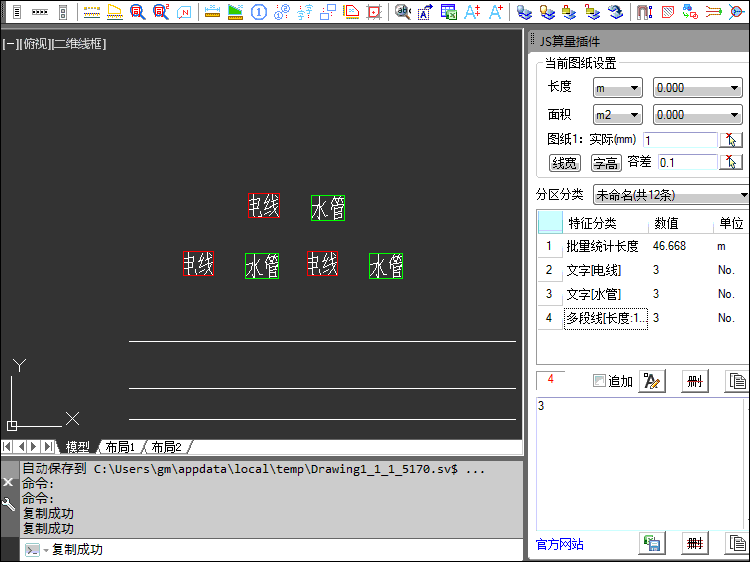
Task: Switch to the 布局2 tab
Action: 167,447
